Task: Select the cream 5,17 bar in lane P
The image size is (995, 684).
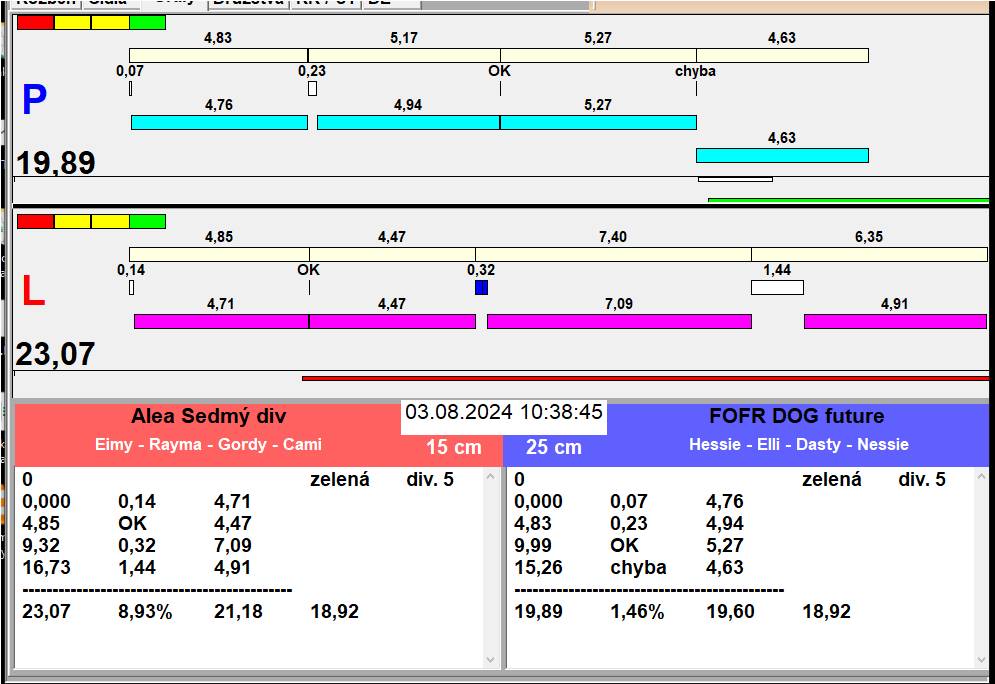Action: coord(404,55)
